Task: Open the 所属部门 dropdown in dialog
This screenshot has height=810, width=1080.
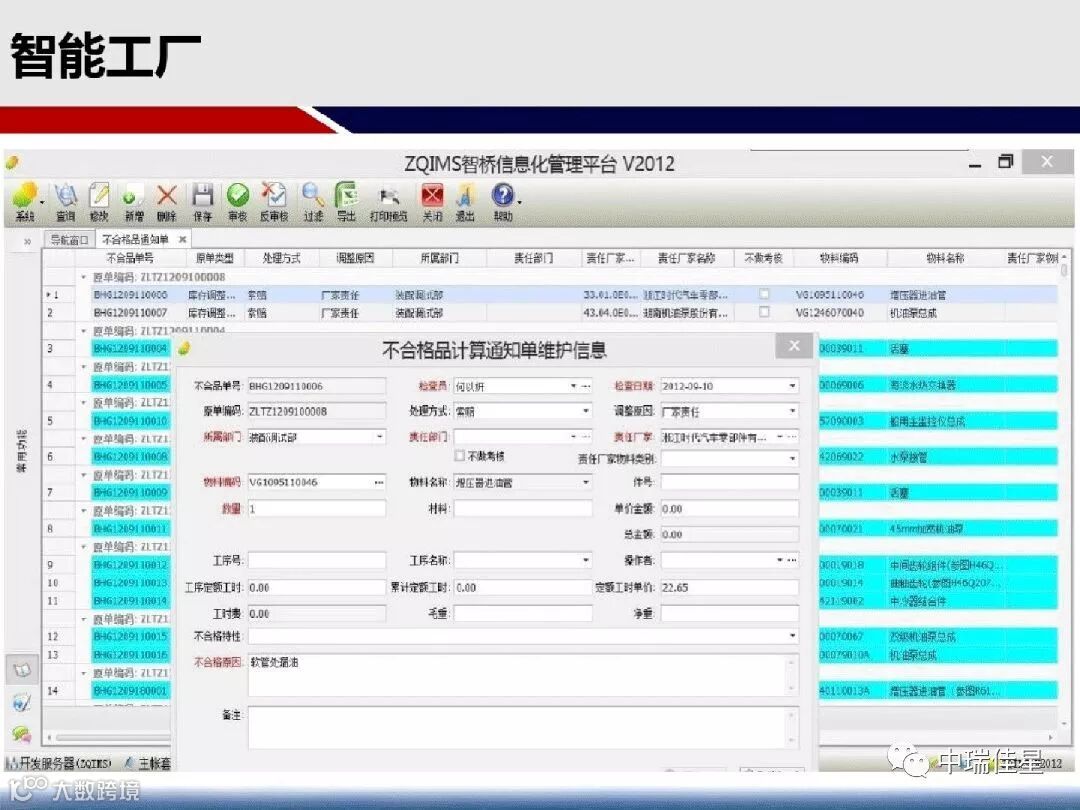Action: point(379,437)
